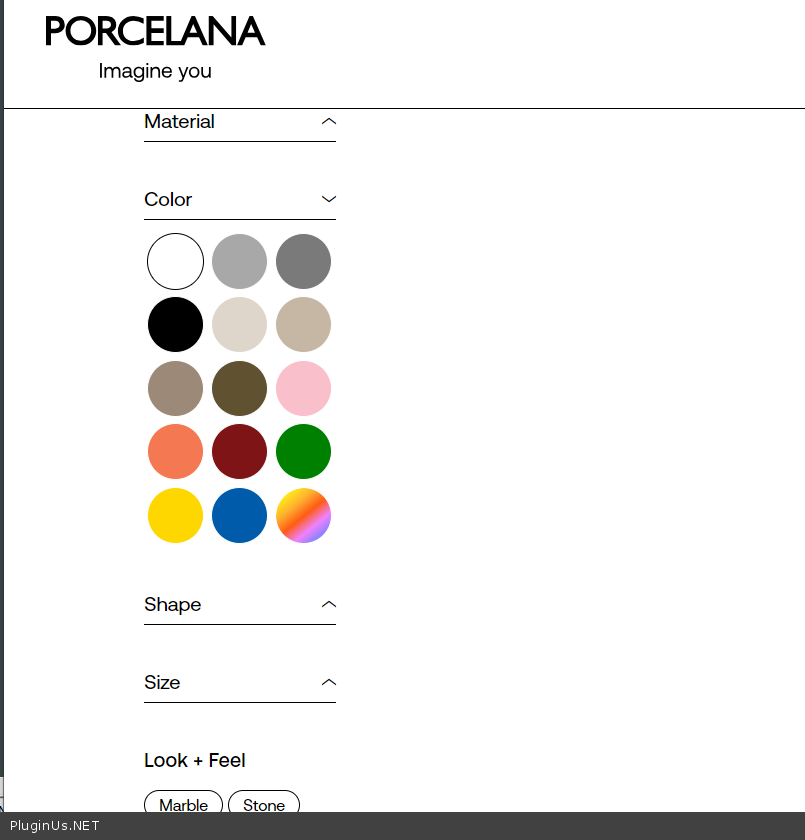Choose the coral orange color swatch

(175, 452)
